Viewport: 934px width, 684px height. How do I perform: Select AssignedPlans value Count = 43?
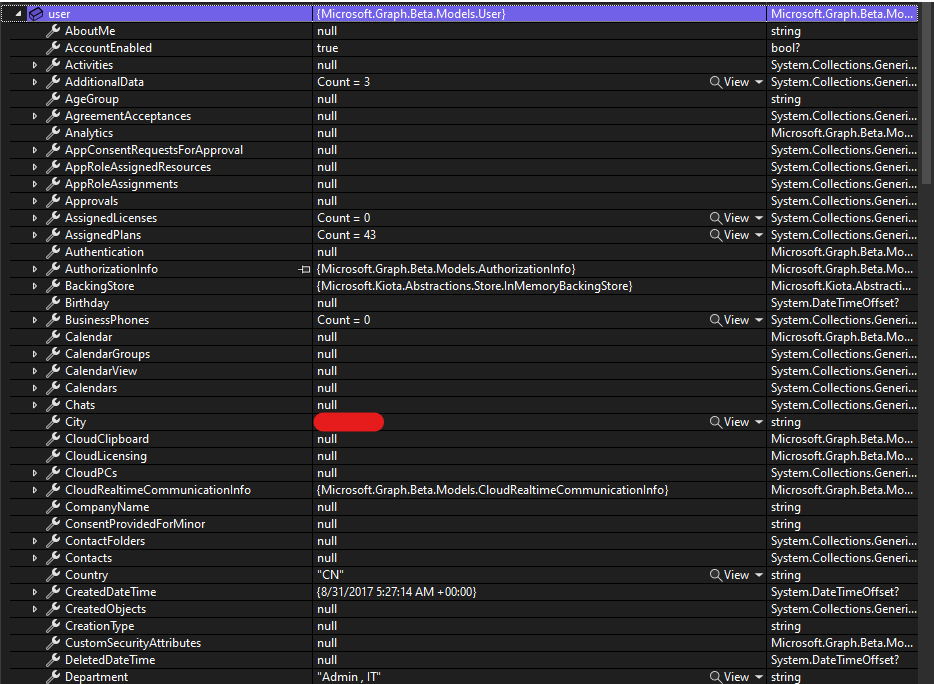tap(347, 235)
